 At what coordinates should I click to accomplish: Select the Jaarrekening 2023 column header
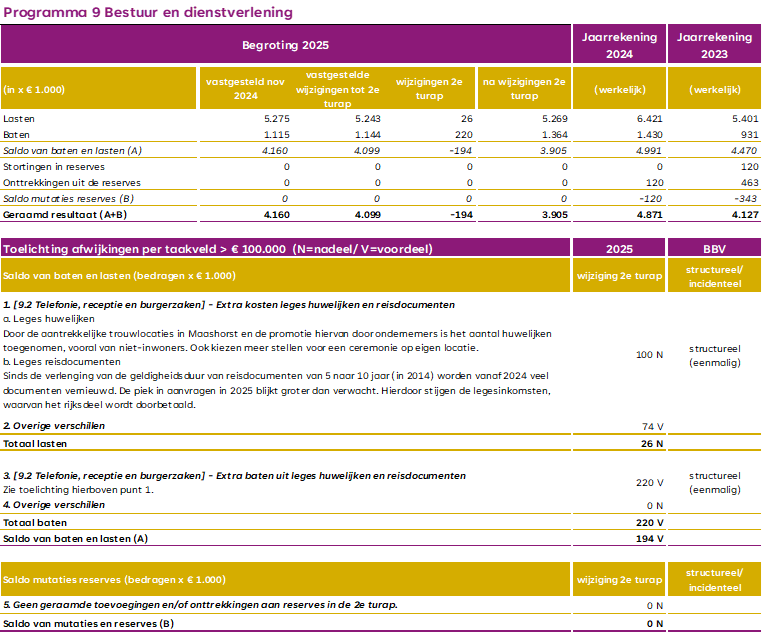[x=714, y=45]
